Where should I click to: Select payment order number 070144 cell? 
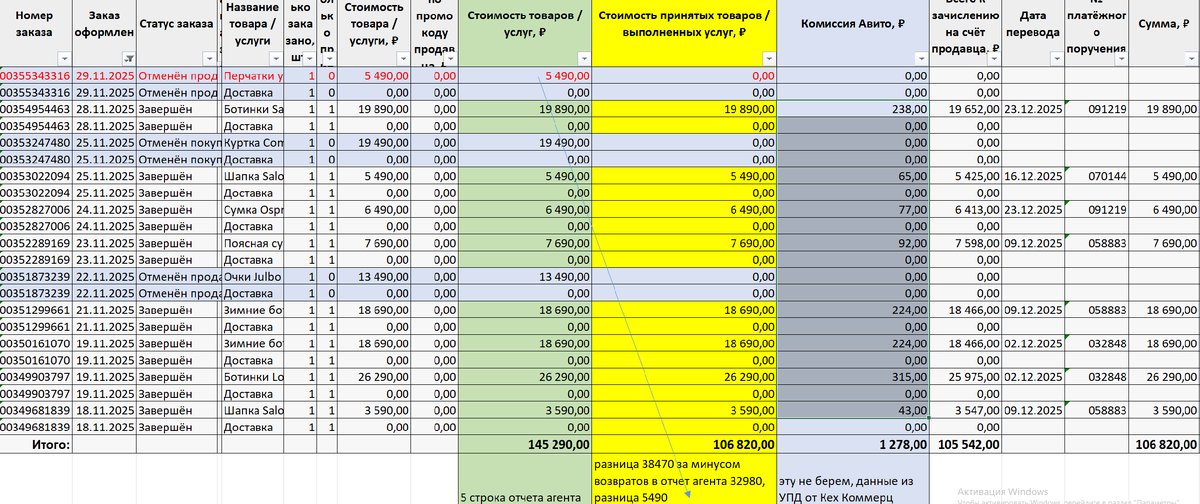(x=1098, y=177)
